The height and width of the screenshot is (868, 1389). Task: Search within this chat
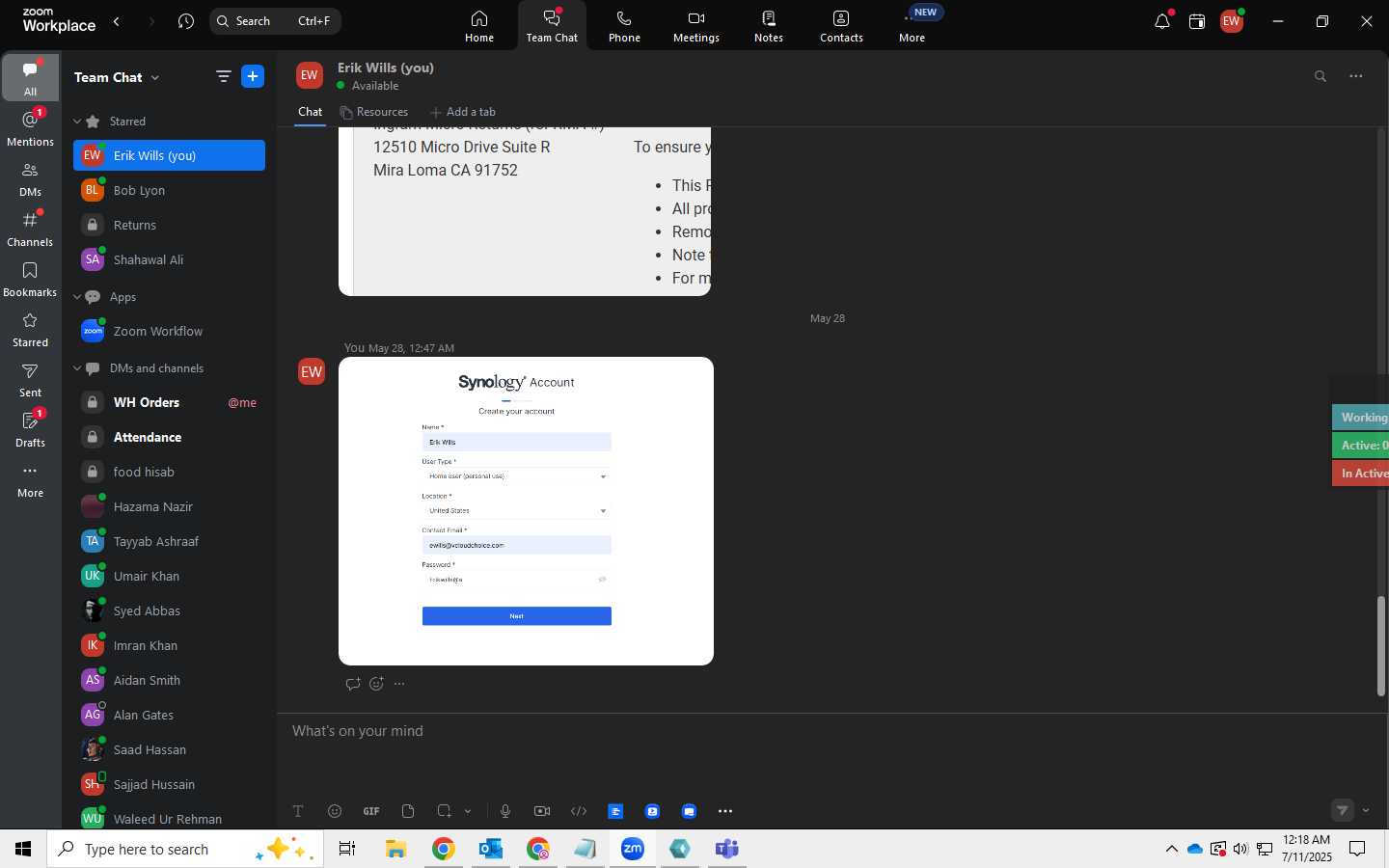pyautogui.click(x=1321, y=76)
